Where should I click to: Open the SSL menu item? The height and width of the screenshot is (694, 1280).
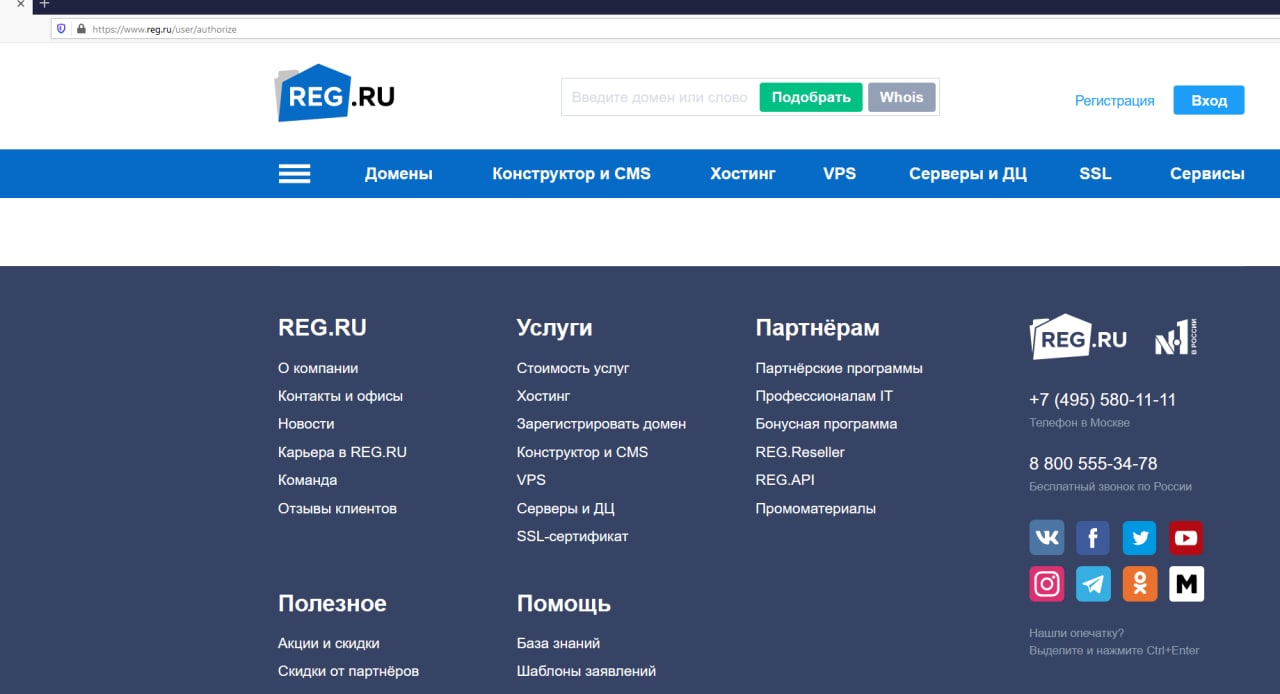coord(1095,174)
